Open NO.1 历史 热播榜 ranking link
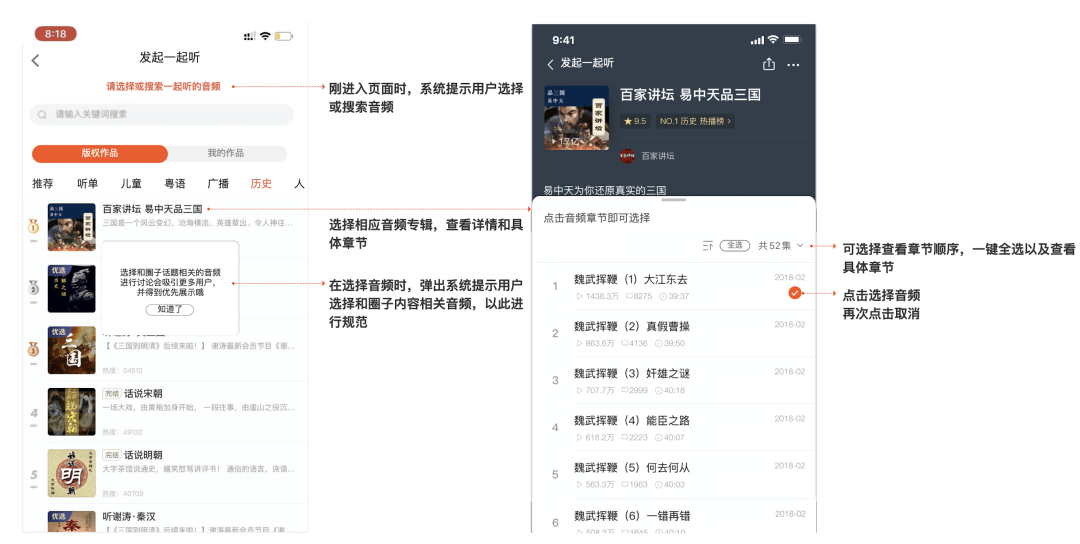Viewport: 1080px width, 544px height. click(x=694, y=121)
